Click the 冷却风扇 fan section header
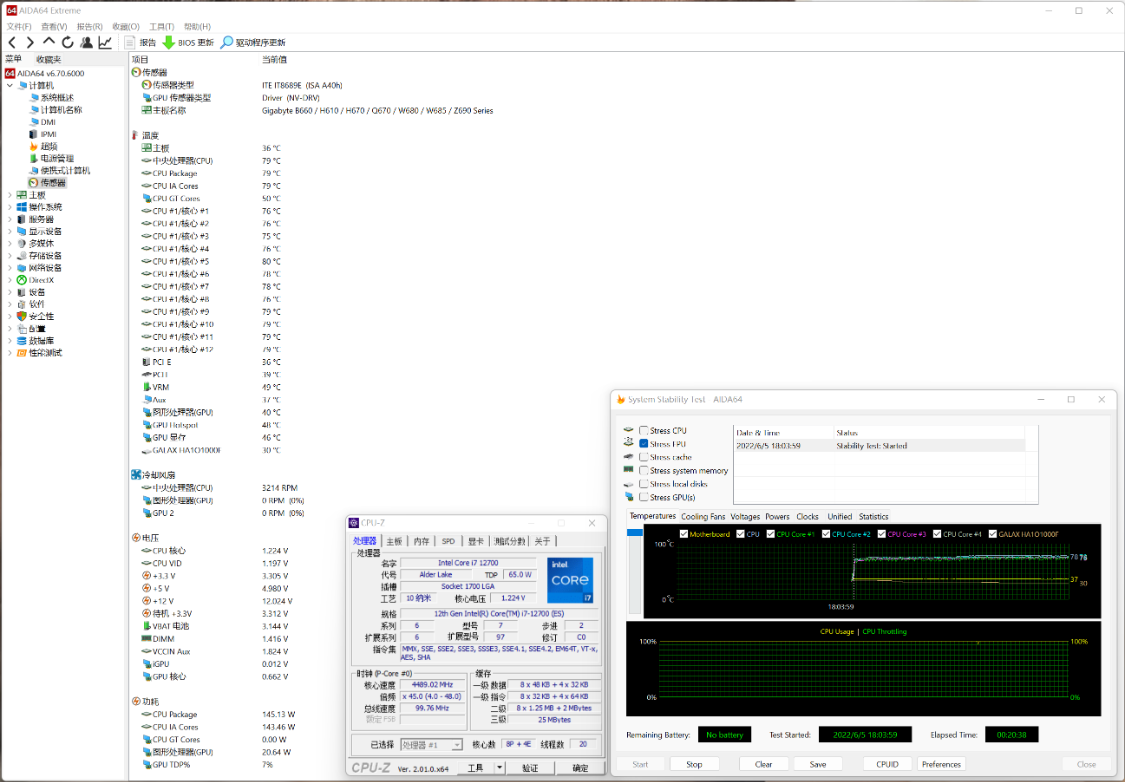 [x=153, y=475]
